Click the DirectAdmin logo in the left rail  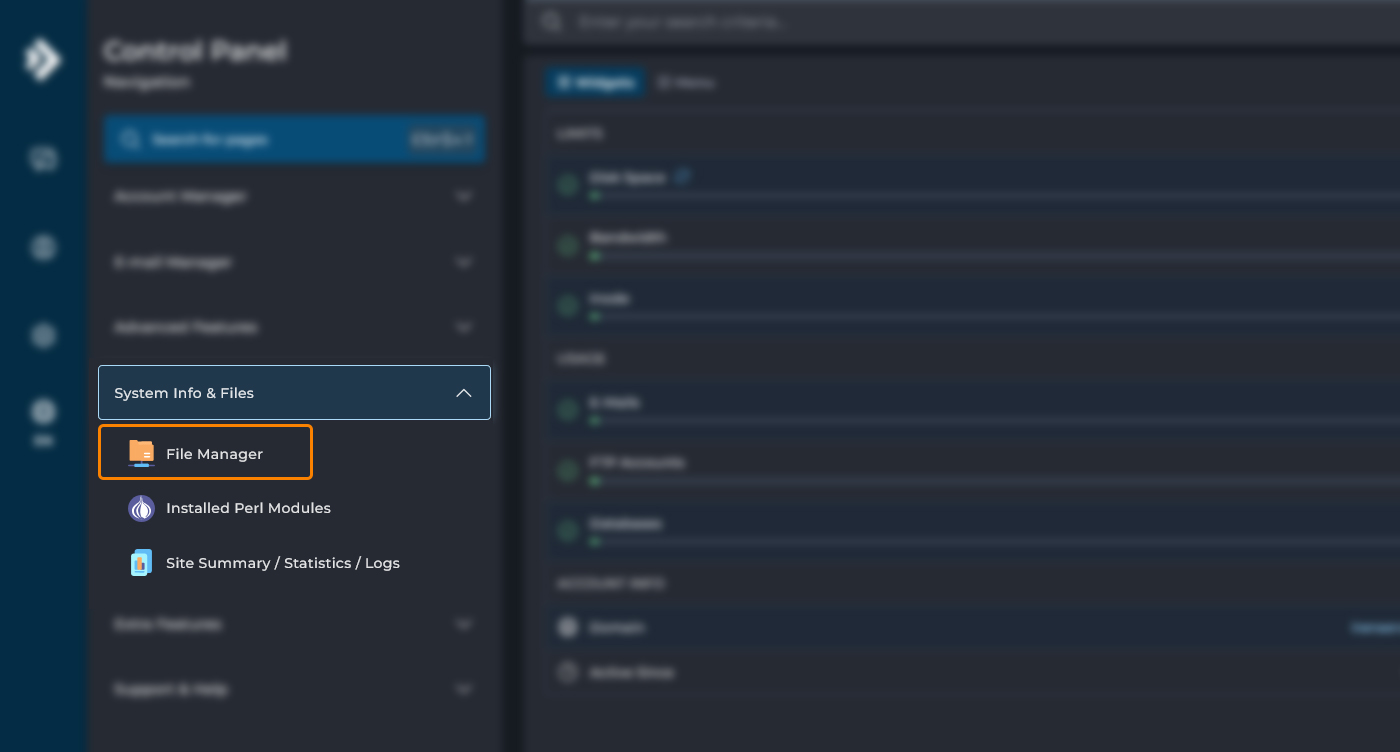(42, 60)
